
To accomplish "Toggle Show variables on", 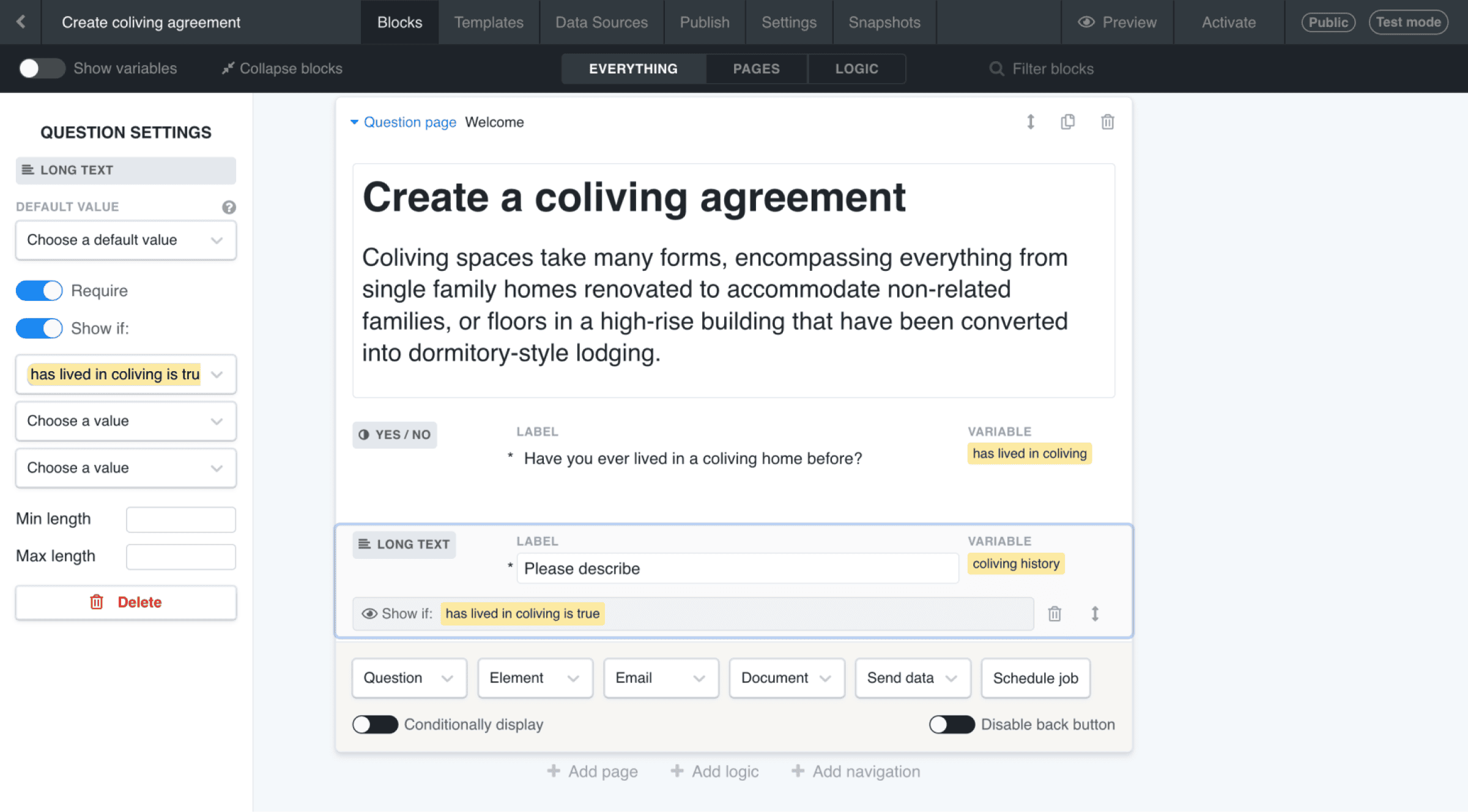I will click(42, 68).
